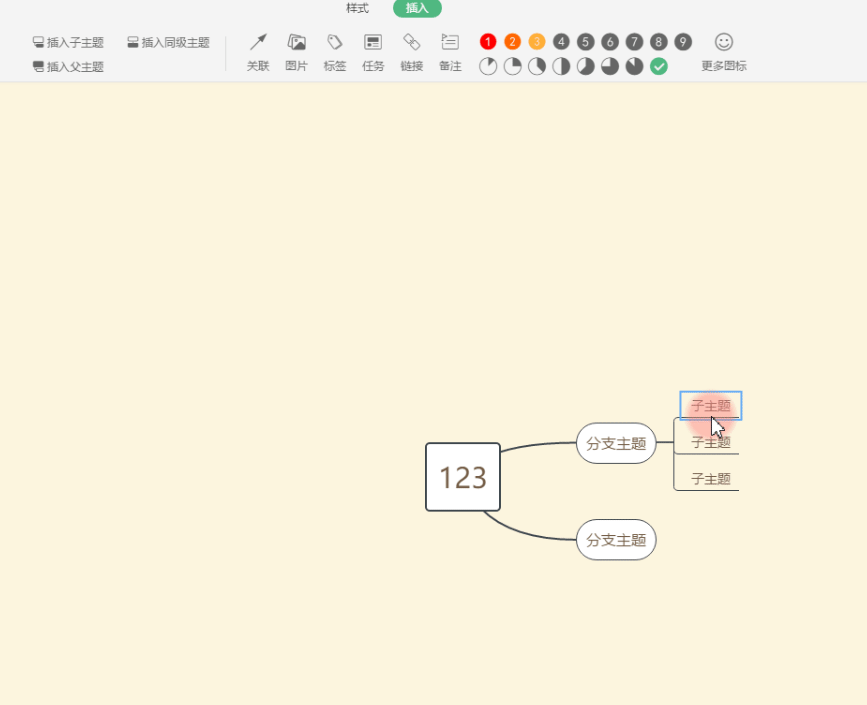Select the 关联 relation line tool
The width and height of the screenshot is (867, 705).
(x=257, y=50)
